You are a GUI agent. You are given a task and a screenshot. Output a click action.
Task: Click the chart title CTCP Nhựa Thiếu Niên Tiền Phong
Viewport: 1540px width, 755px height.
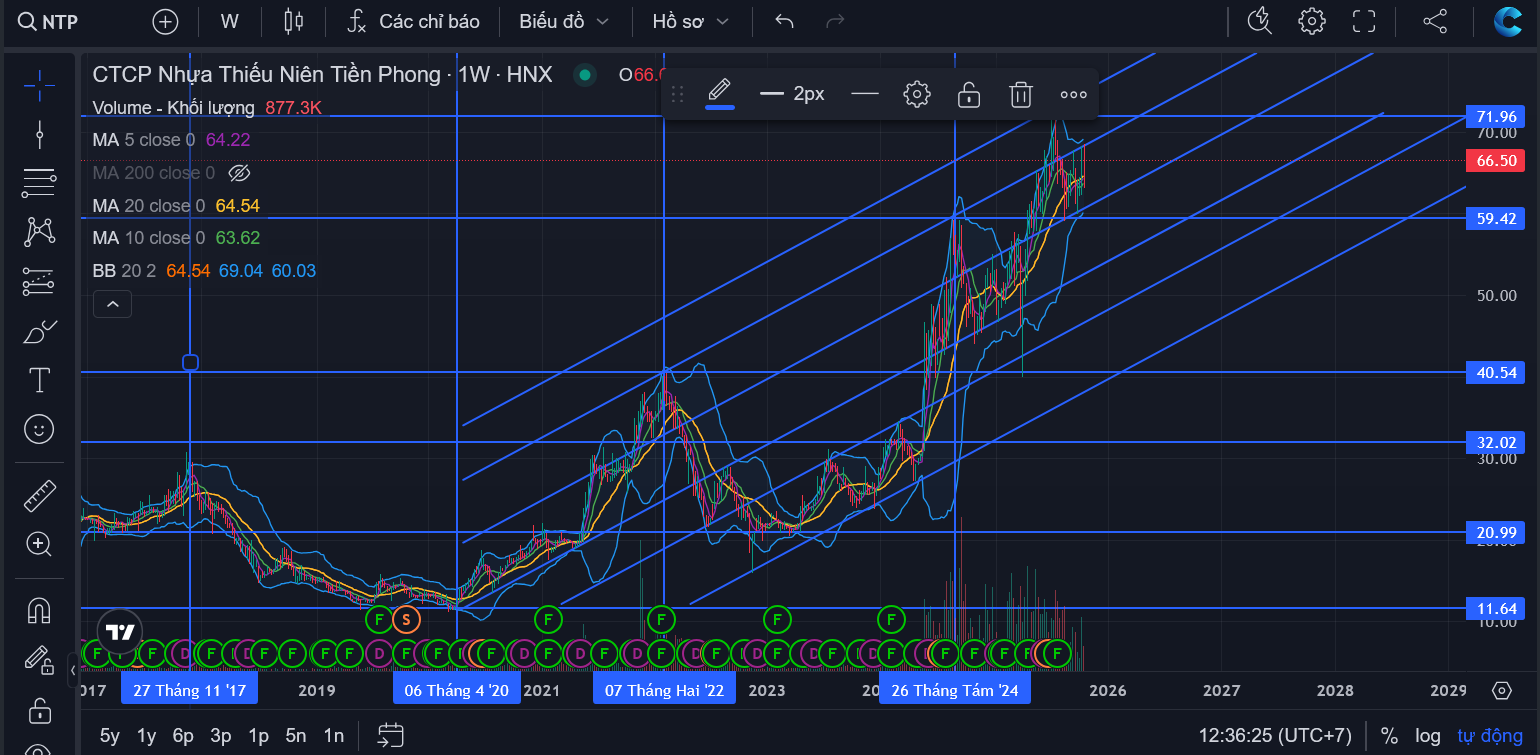(266, 74)
